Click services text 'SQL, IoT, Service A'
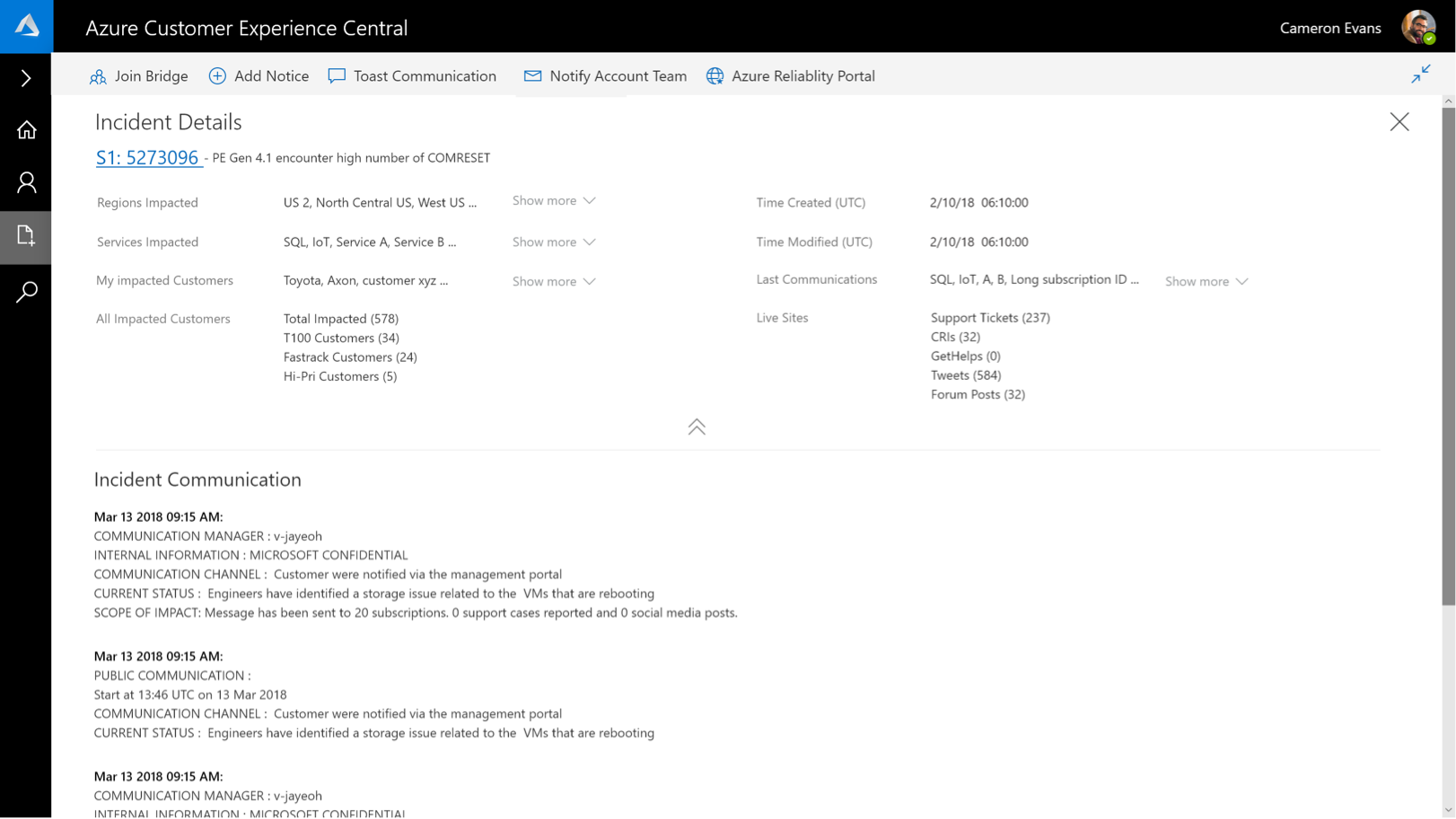This screenshot has width=1456, height=819. [x=337, y=242]
